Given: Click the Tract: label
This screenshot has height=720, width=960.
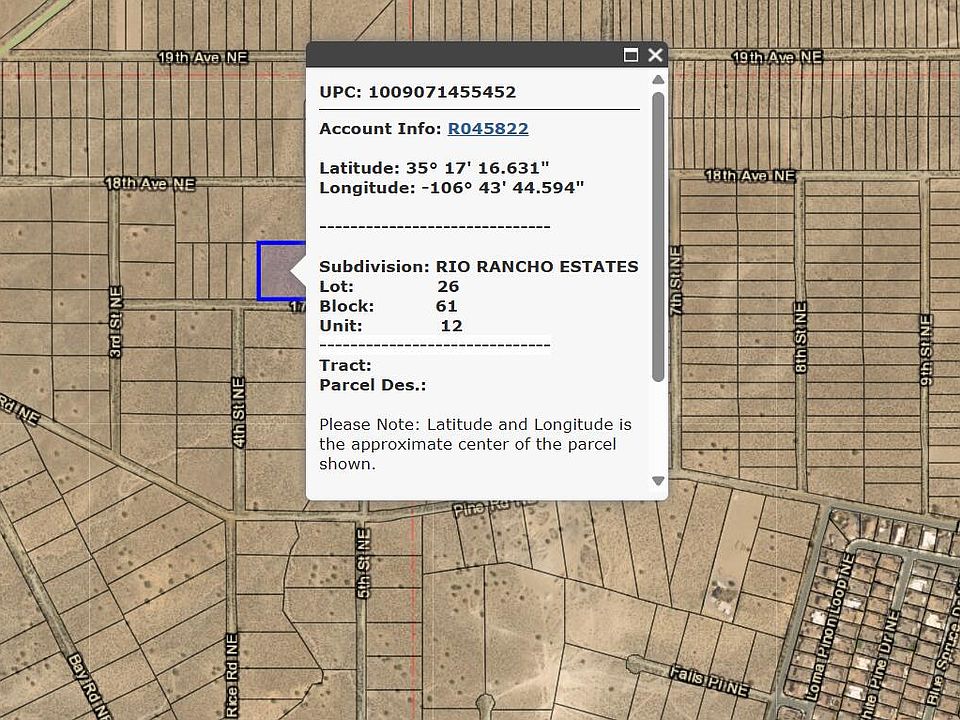Looking at the screenshot, I should 345,366.
